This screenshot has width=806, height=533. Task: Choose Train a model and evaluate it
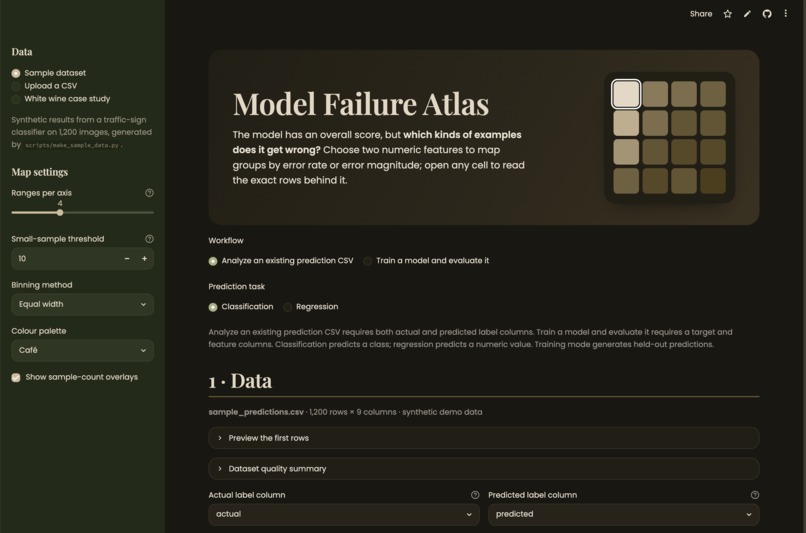(x=426, y=261)
